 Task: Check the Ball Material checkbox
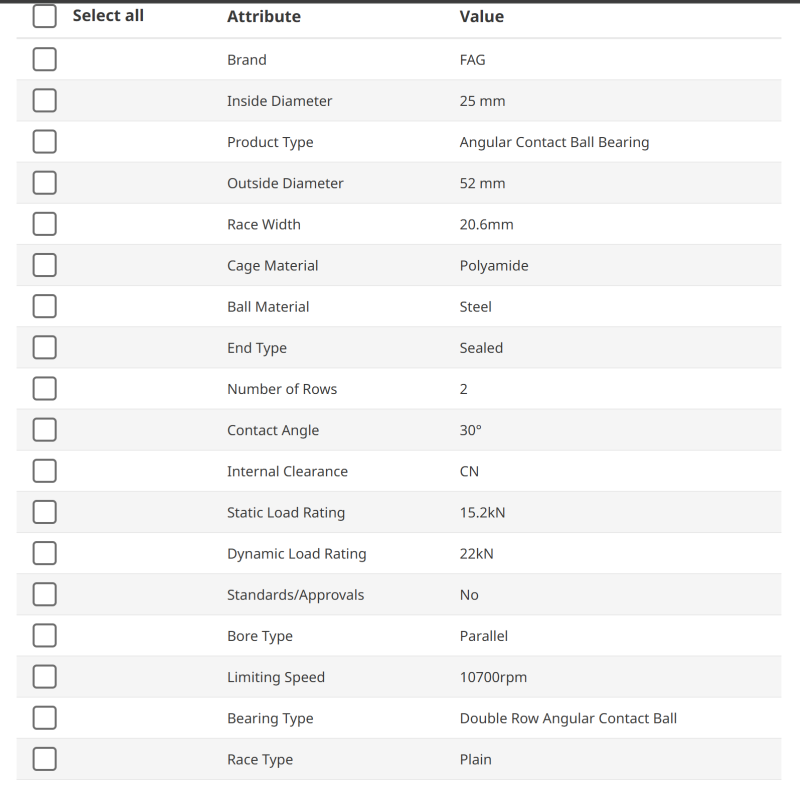[44, 306]
